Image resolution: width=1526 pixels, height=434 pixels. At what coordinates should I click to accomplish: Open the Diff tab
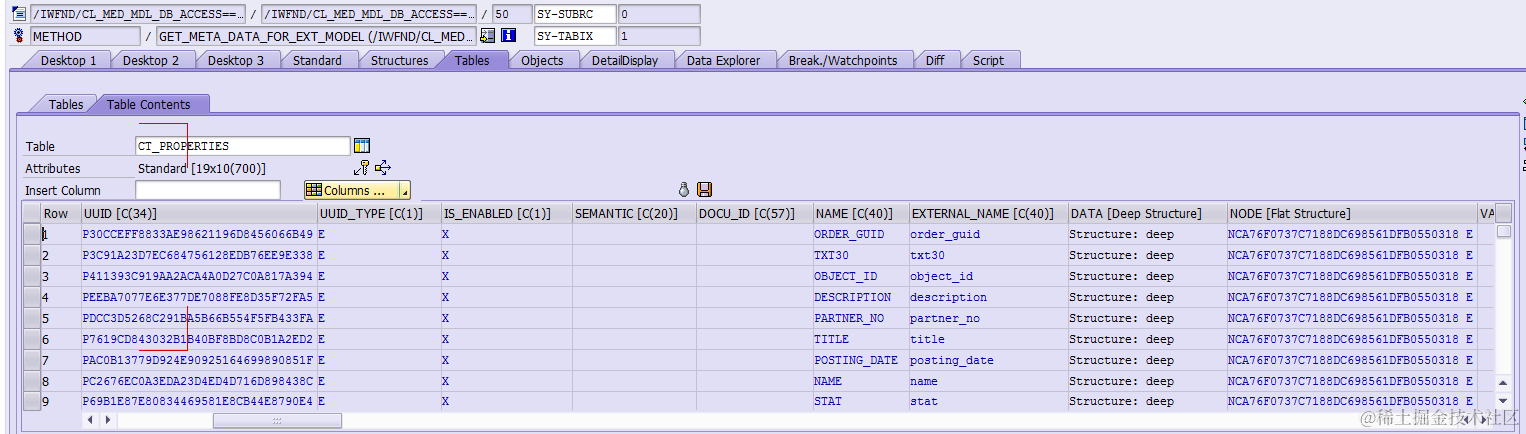[x=934, y=60]
